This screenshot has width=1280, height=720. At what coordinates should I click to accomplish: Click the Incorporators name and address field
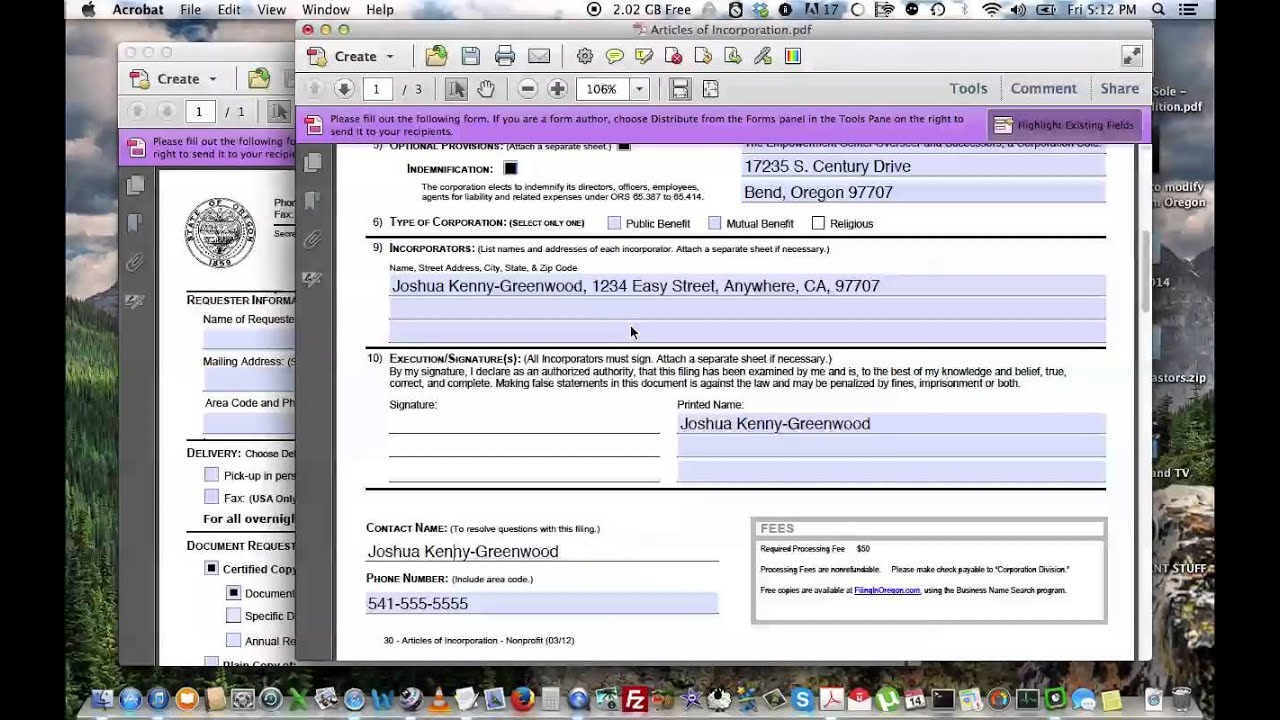coord(747,286)
